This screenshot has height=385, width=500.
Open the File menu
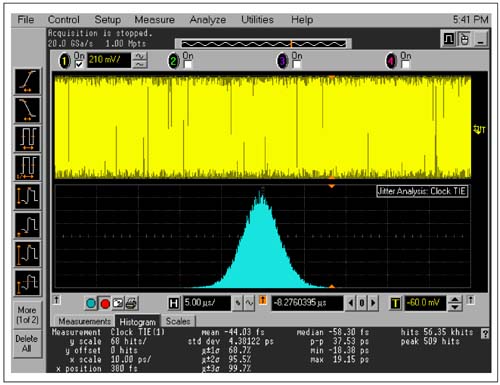(x=26, y=20)
